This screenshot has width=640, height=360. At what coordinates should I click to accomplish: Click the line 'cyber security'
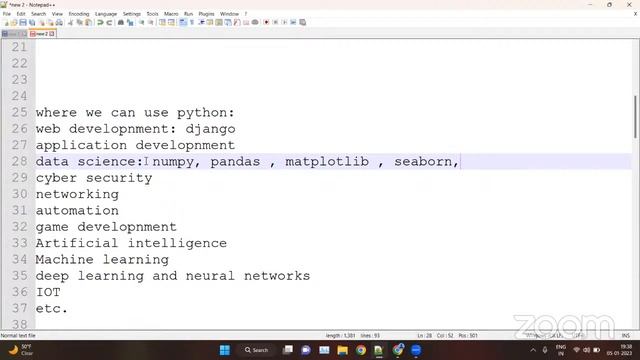(x=94, y=178)
